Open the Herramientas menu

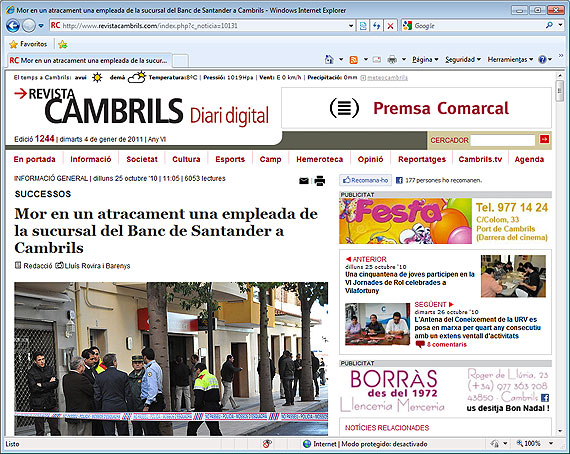click(510, 59)
